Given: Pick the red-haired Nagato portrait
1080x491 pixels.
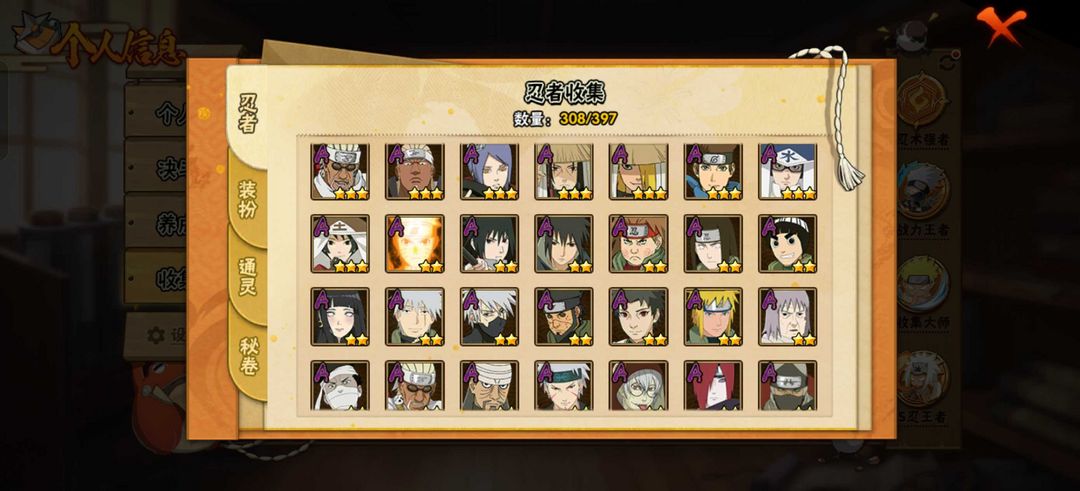Looking at the screenshot, I should point(713,386).
